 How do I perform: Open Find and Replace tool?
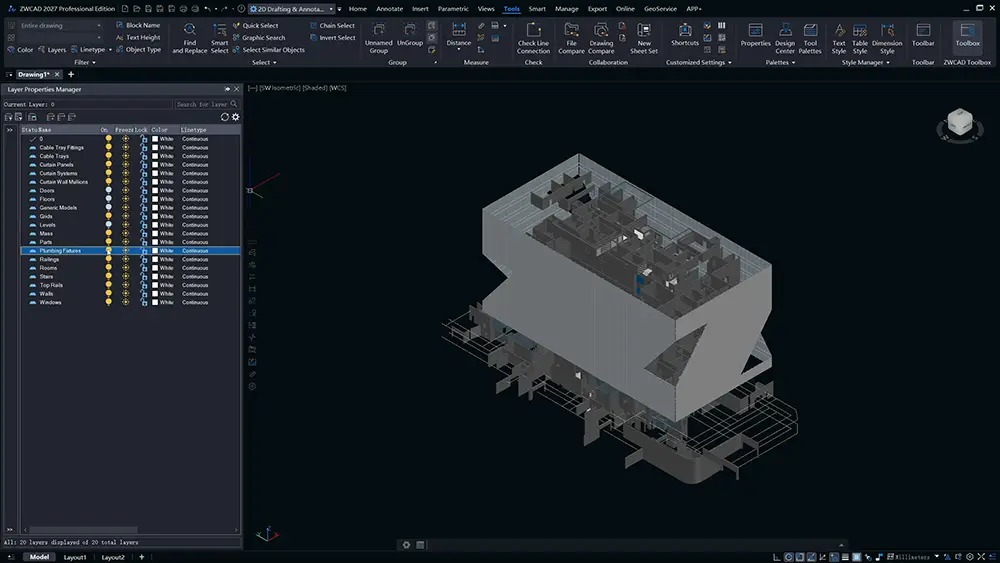click(x=189, y=38)
